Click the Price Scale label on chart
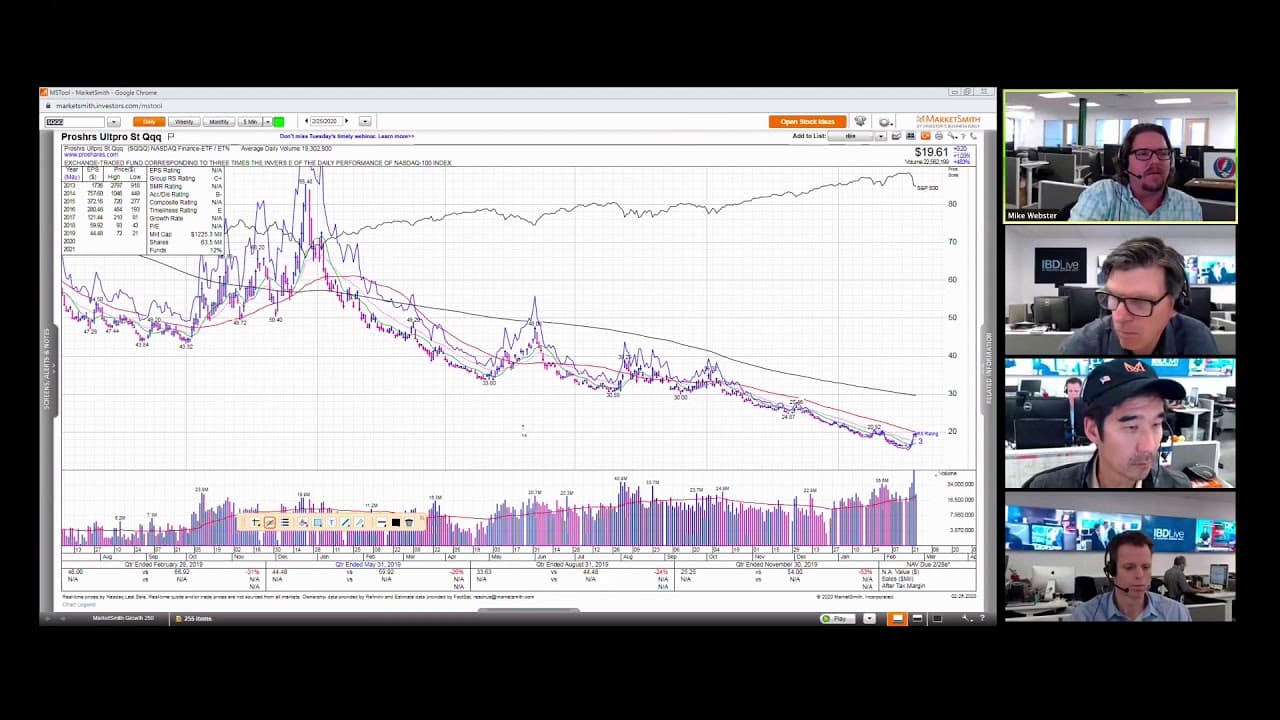Screen dimensions: 1280x720 coord(953,171)
